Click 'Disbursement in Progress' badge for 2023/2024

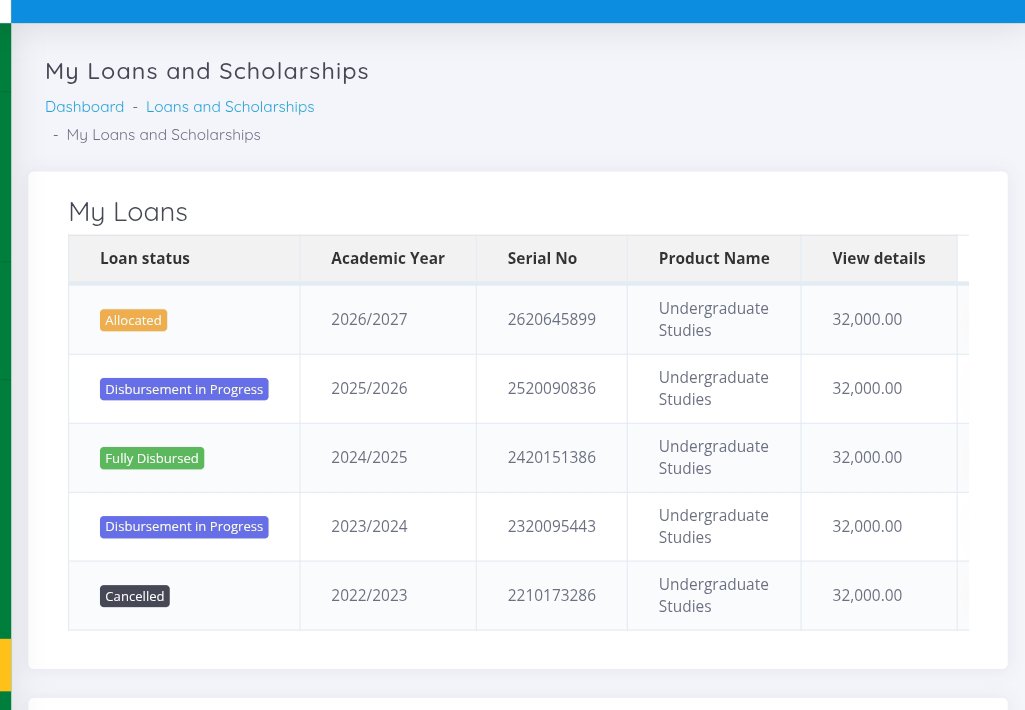(x=184, y=527)
